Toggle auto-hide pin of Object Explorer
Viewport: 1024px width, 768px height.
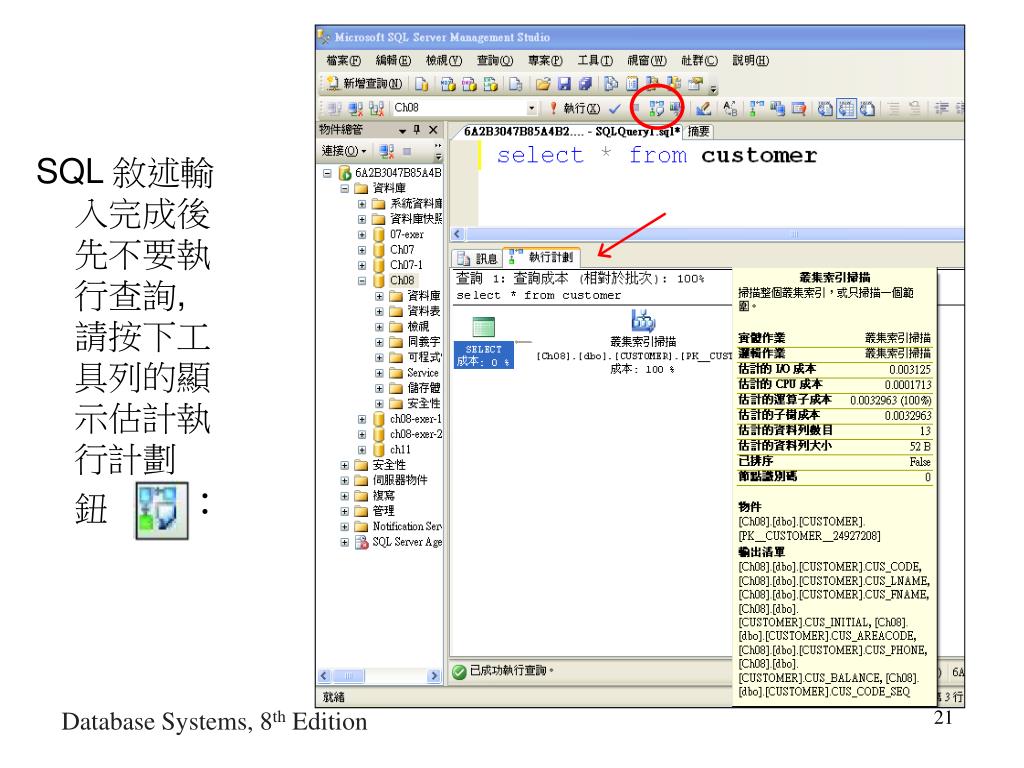(417, 129)
